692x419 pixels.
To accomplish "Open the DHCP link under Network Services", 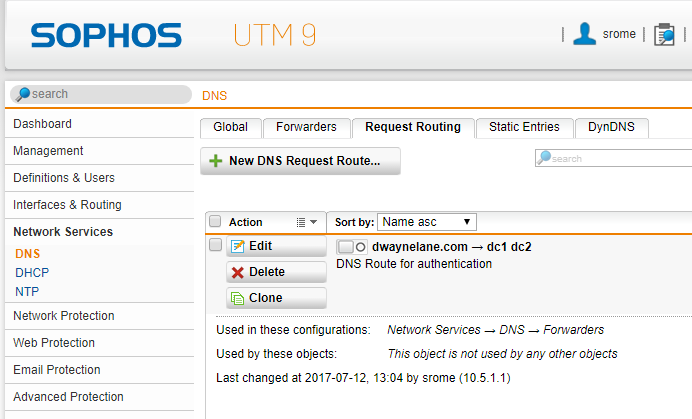I will coord(32,272).
